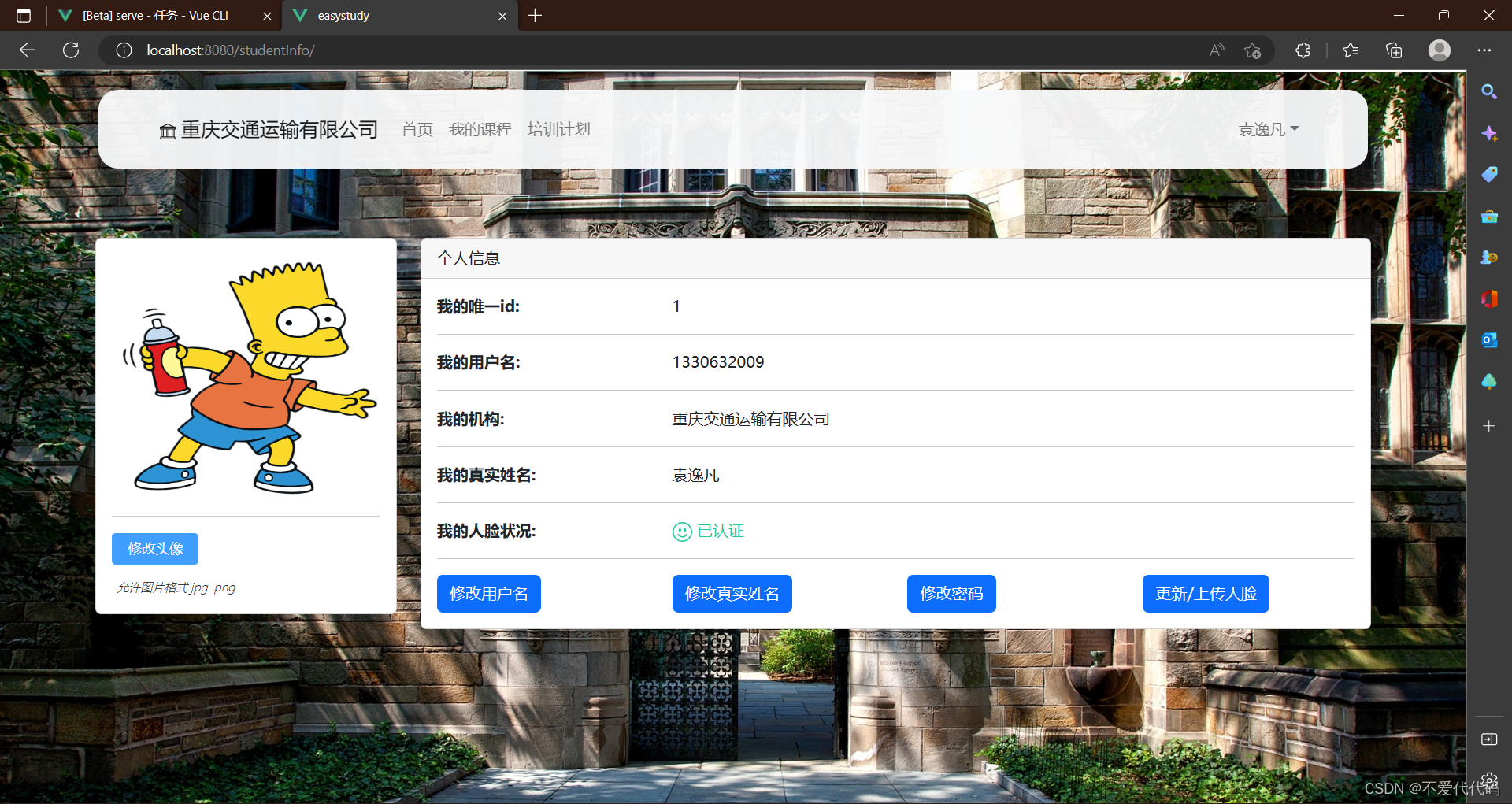Click institution value 重庆交通运输有限公司 in table
This screenshot has height=804, width=1512.
750,419
